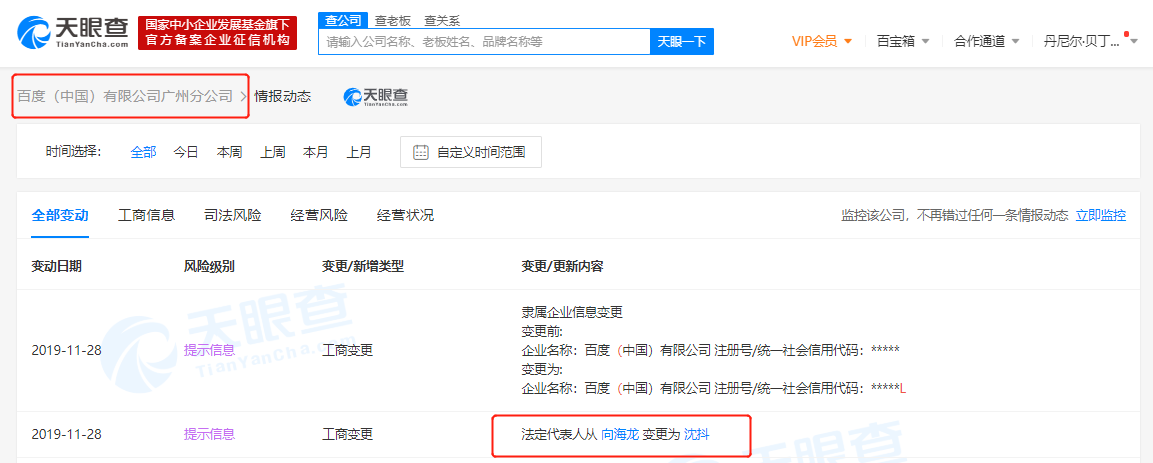
Task: Open the TianYanCha home logo
Action: point(74,33)
